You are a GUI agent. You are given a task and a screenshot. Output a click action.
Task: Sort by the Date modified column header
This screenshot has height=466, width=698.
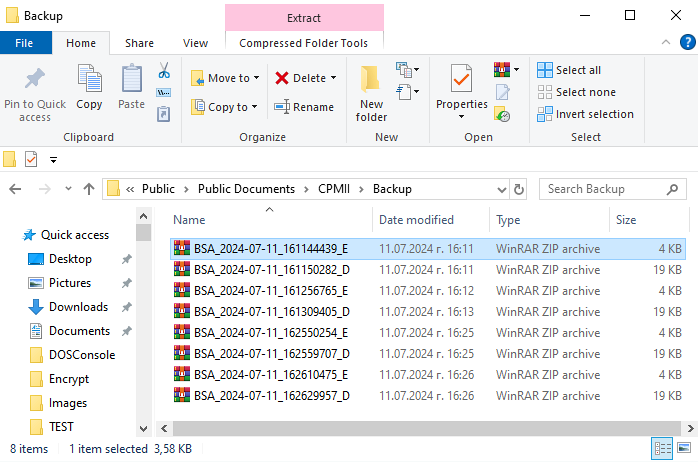430,220
